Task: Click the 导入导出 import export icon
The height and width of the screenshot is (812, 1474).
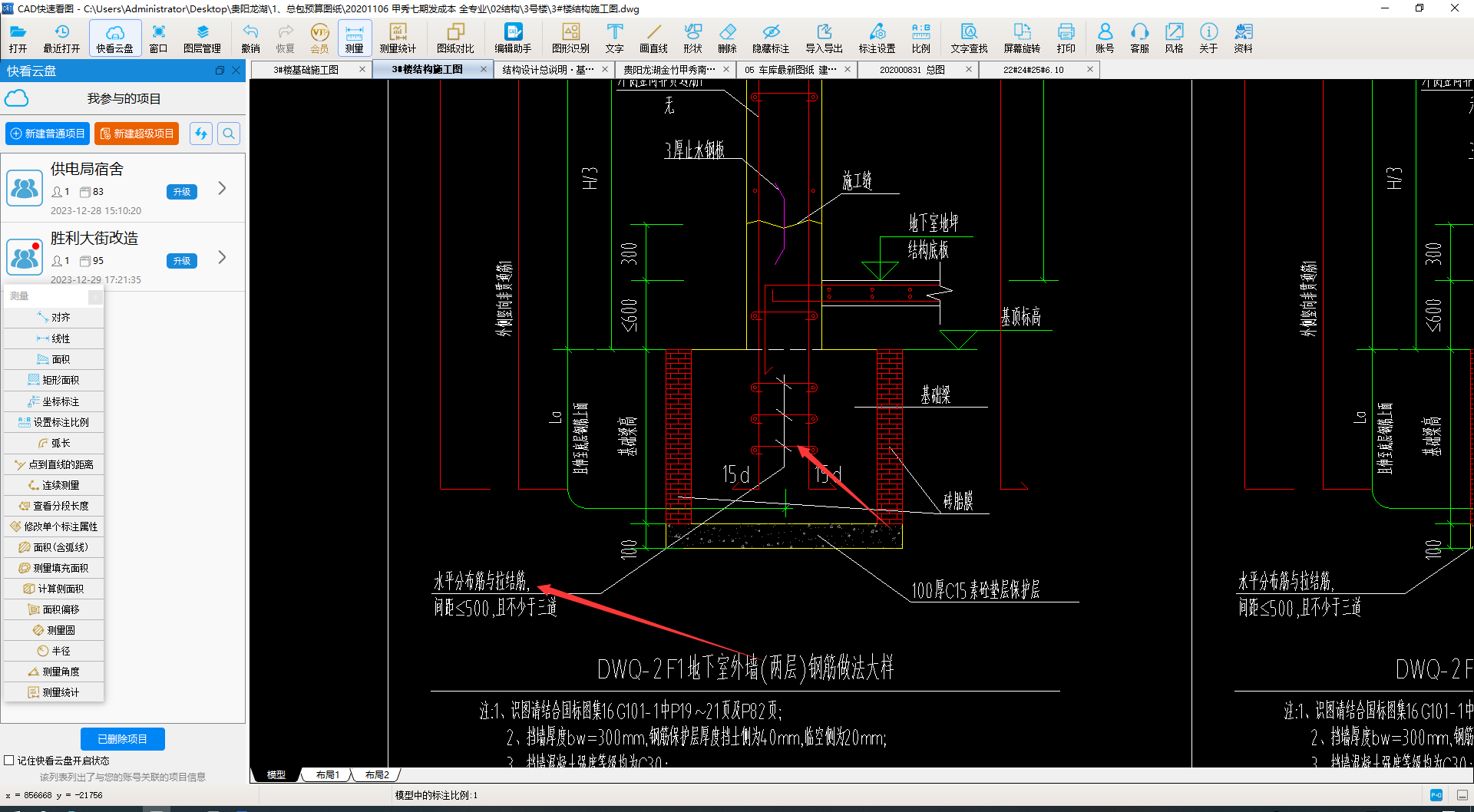Action: tap(824, 38)
